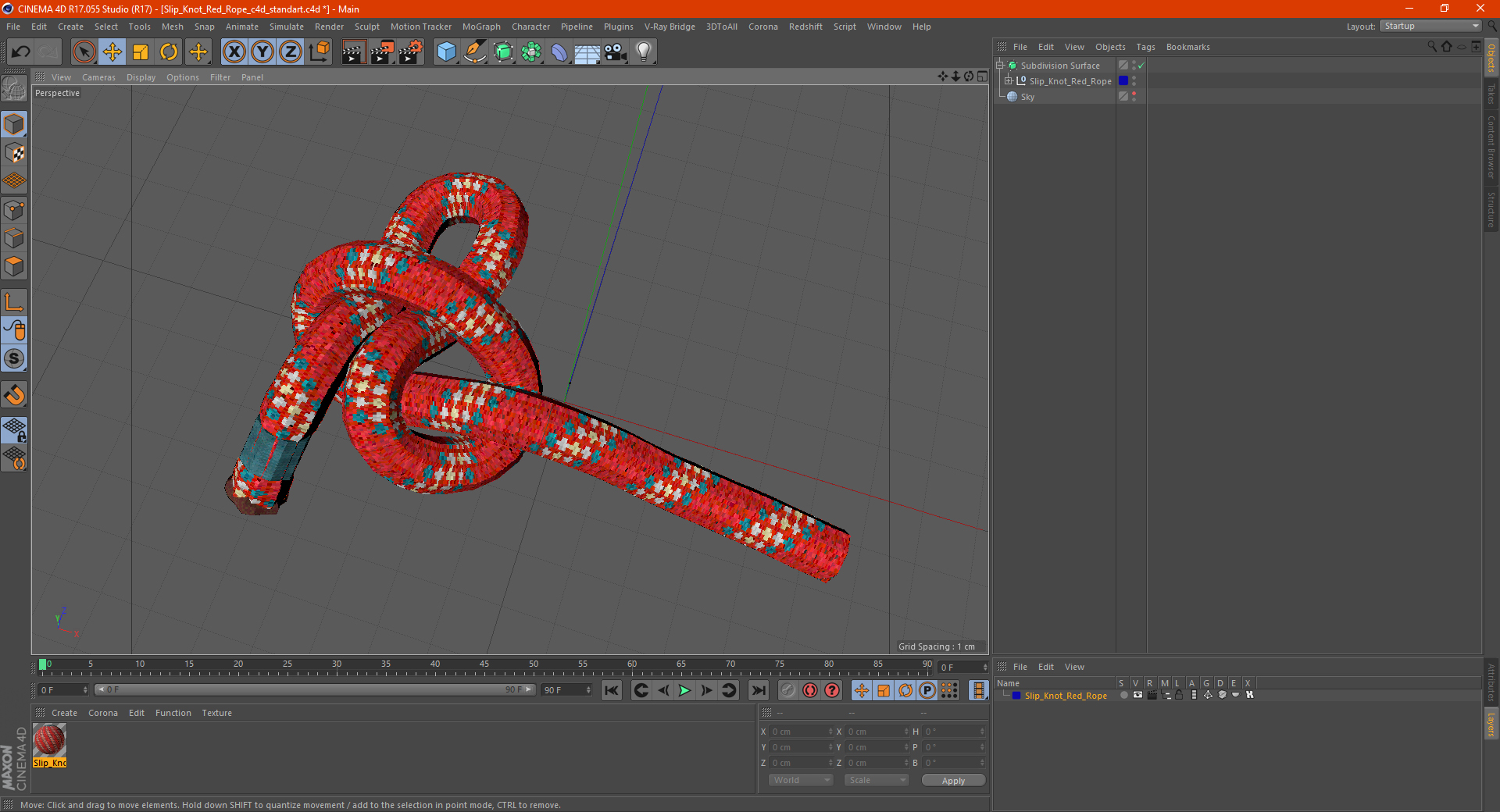The width and height of the screenshot is (1500, 812).
Task: Toggle Y axis lock
Action: tap(262, 52)
